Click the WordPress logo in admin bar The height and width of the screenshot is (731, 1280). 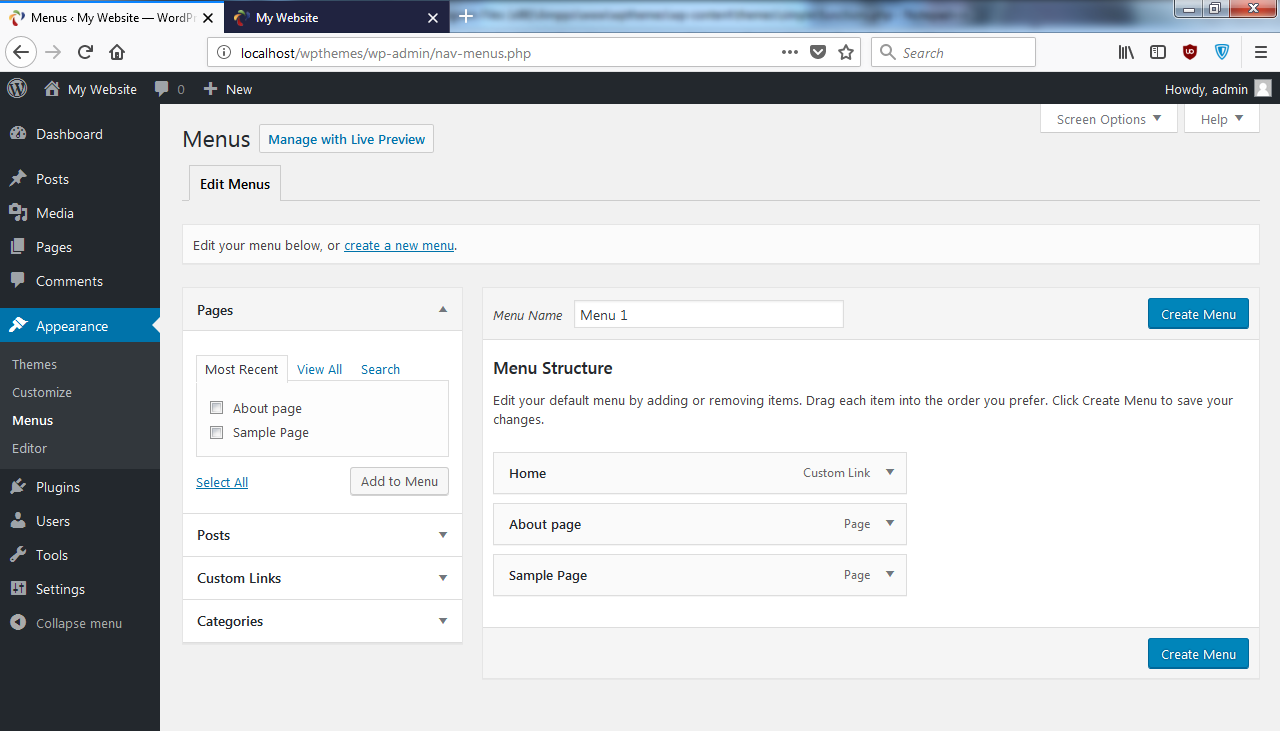(17, 88)
